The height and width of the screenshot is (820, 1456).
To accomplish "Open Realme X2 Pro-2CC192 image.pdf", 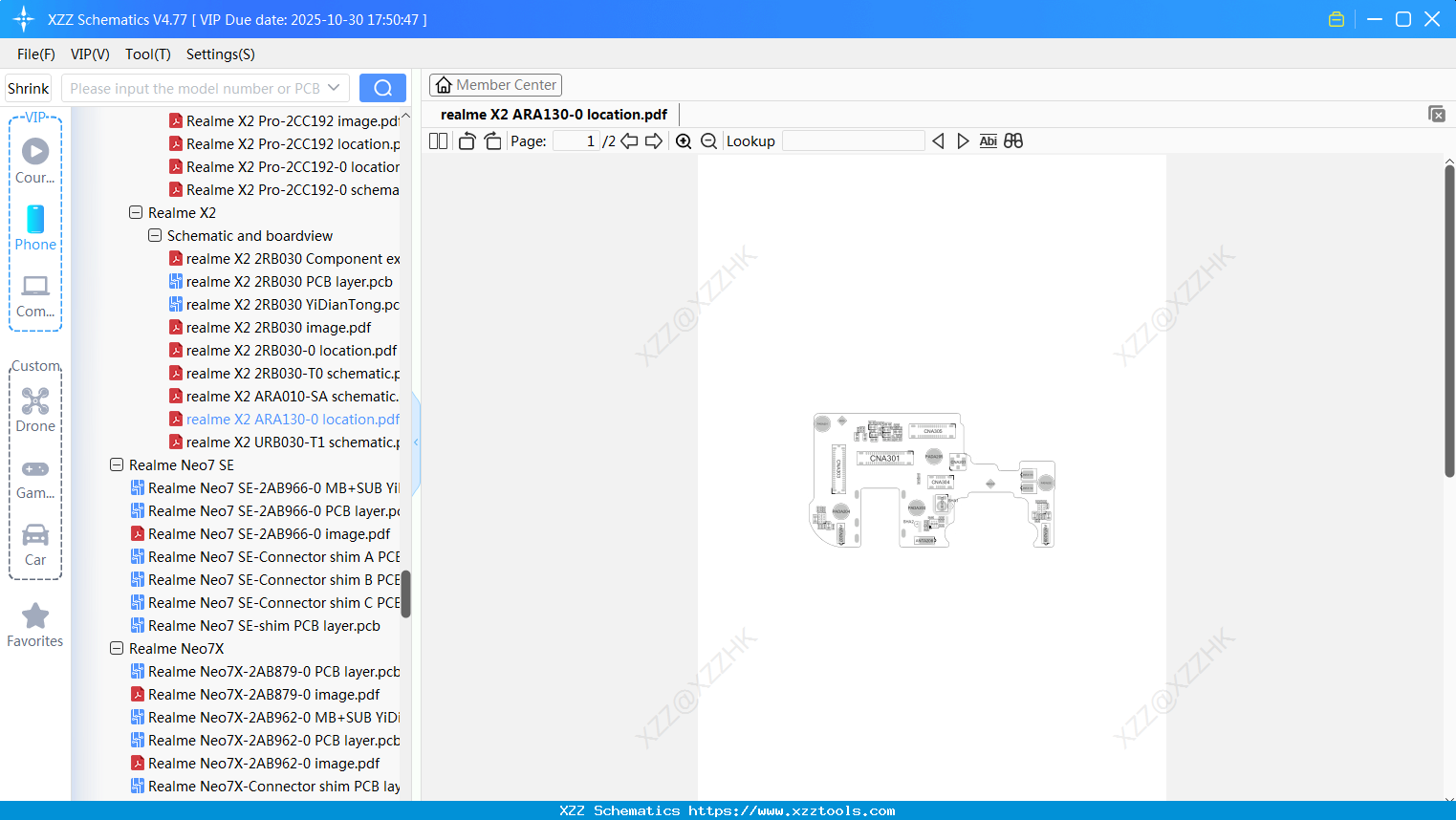I will pyautogui.click(x=284, y=121).
